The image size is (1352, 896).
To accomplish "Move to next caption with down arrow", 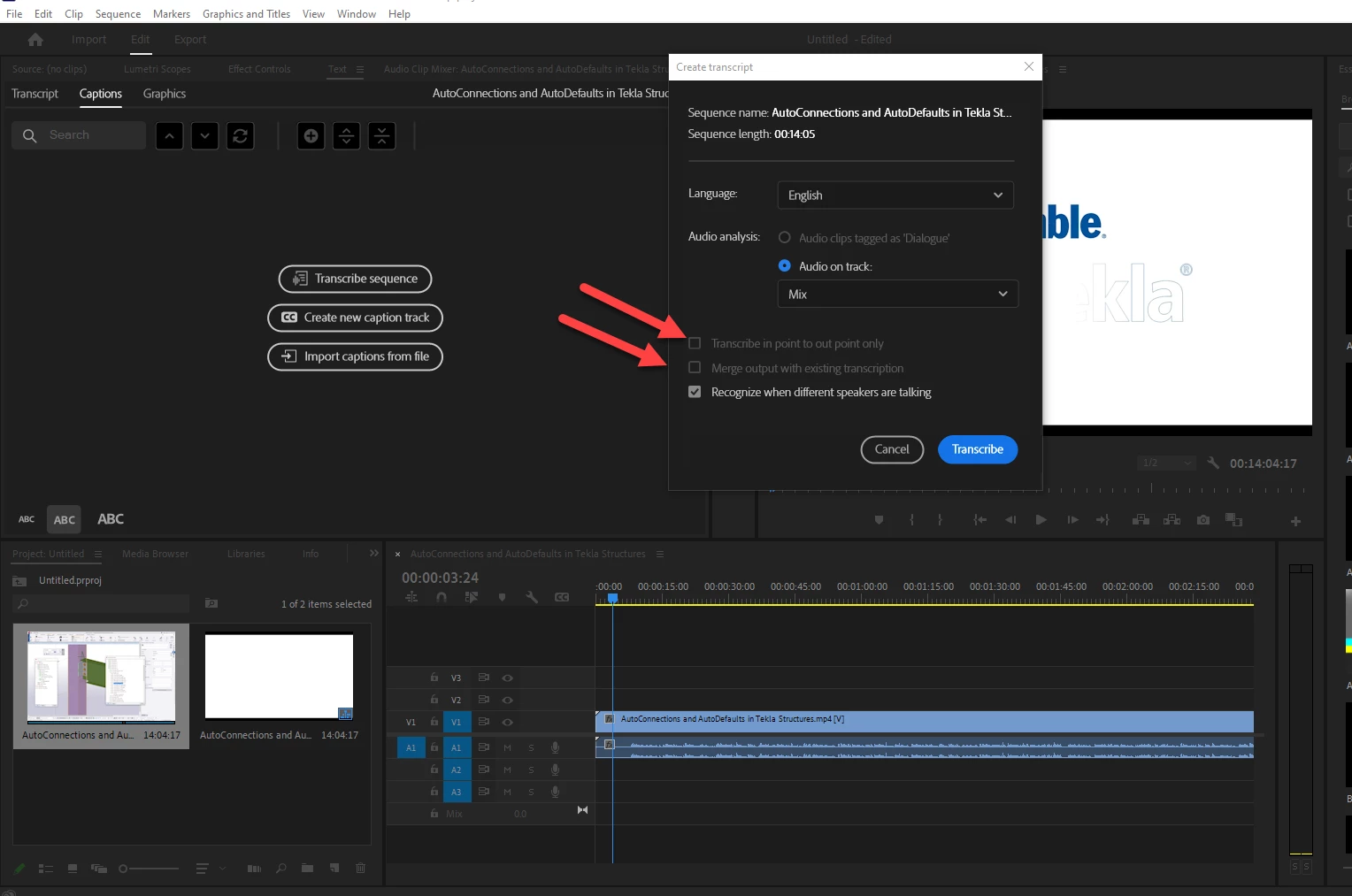I will click(204, 136).
